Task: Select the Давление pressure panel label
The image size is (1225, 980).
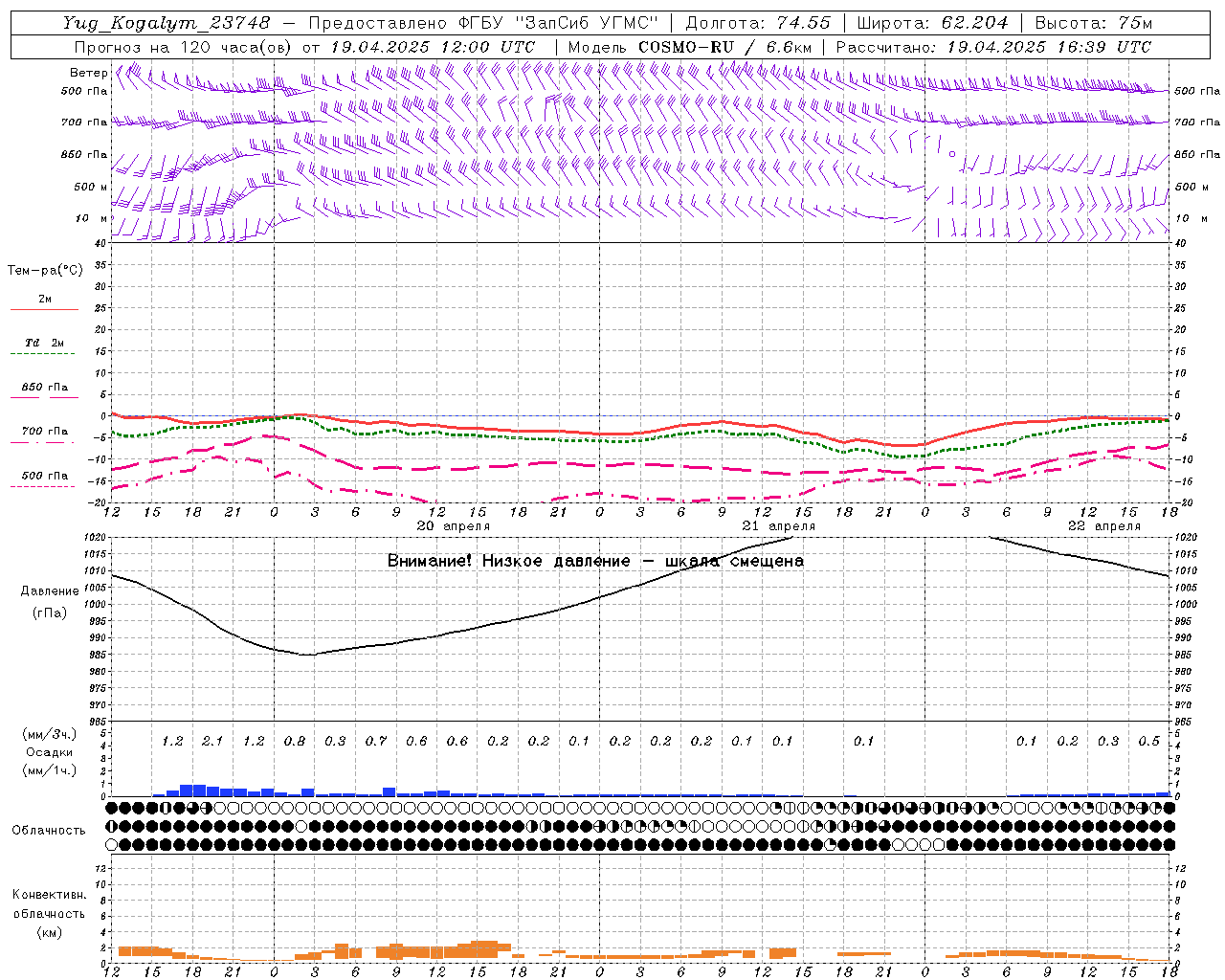Action: pyautogui.click(x=50, y=591)
